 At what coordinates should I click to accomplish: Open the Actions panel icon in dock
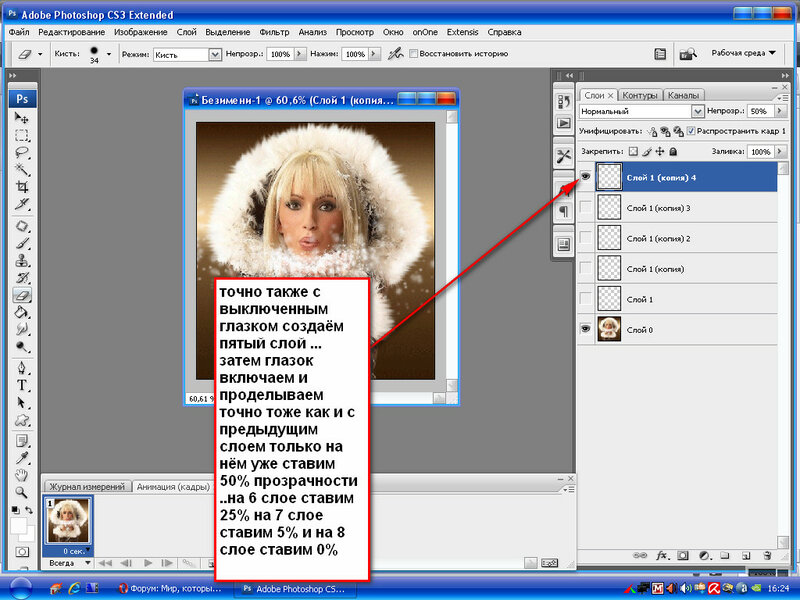coord(564,123)
